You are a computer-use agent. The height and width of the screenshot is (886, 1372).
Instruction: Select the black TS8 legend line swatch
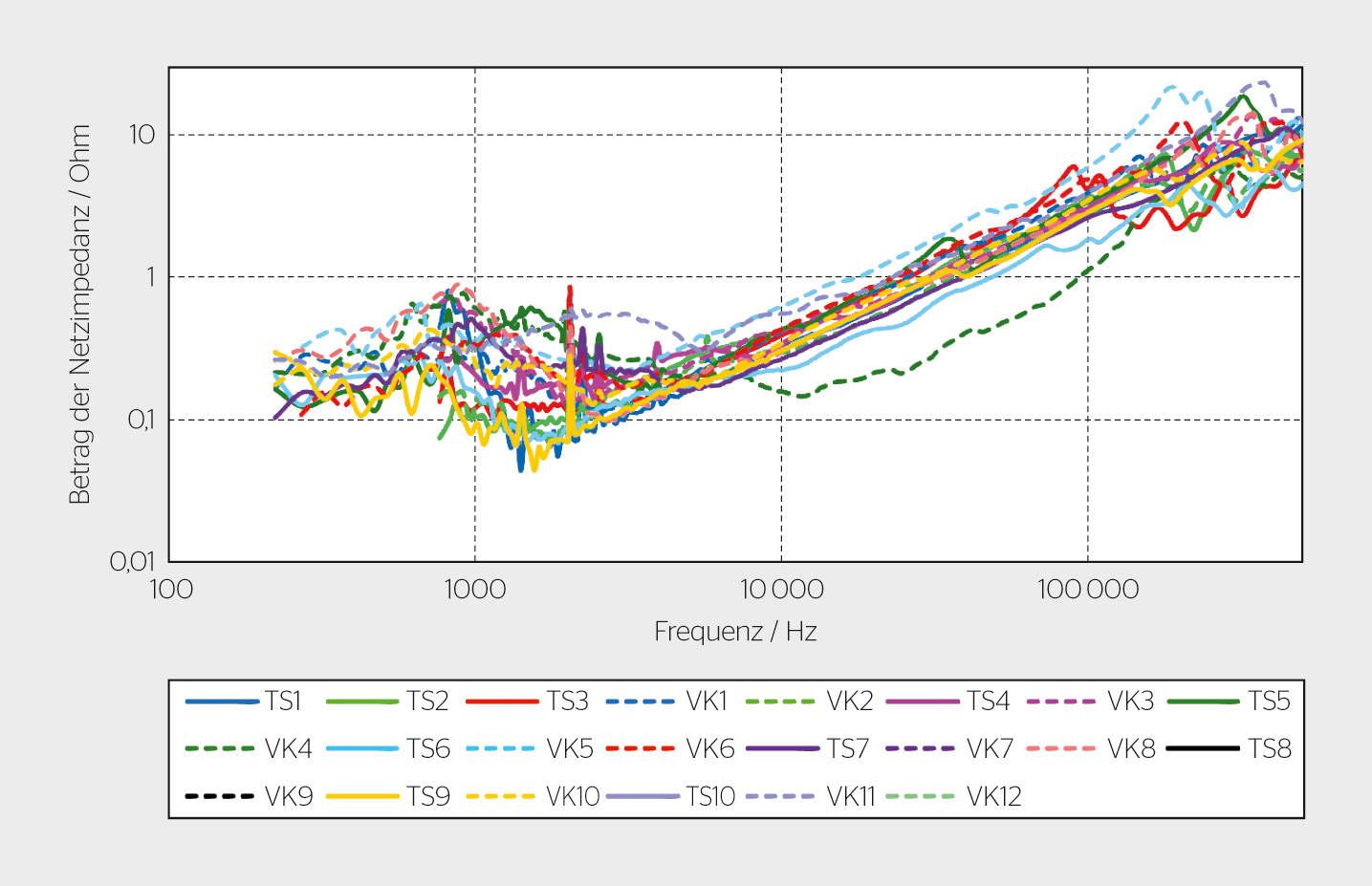tap(1202, 748)
